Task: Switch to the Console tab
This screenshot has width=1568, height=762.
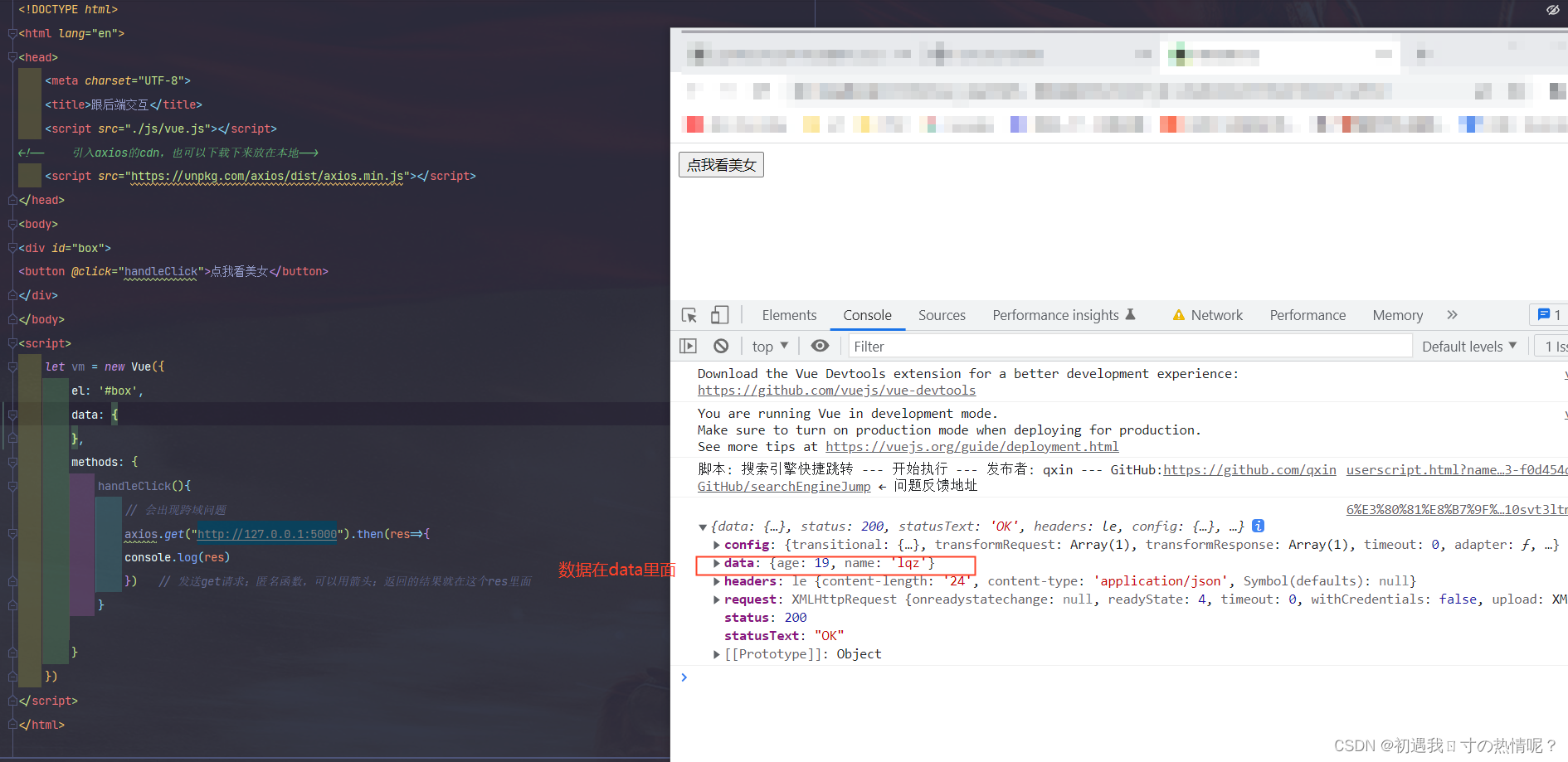Action: tap(867, 315)
